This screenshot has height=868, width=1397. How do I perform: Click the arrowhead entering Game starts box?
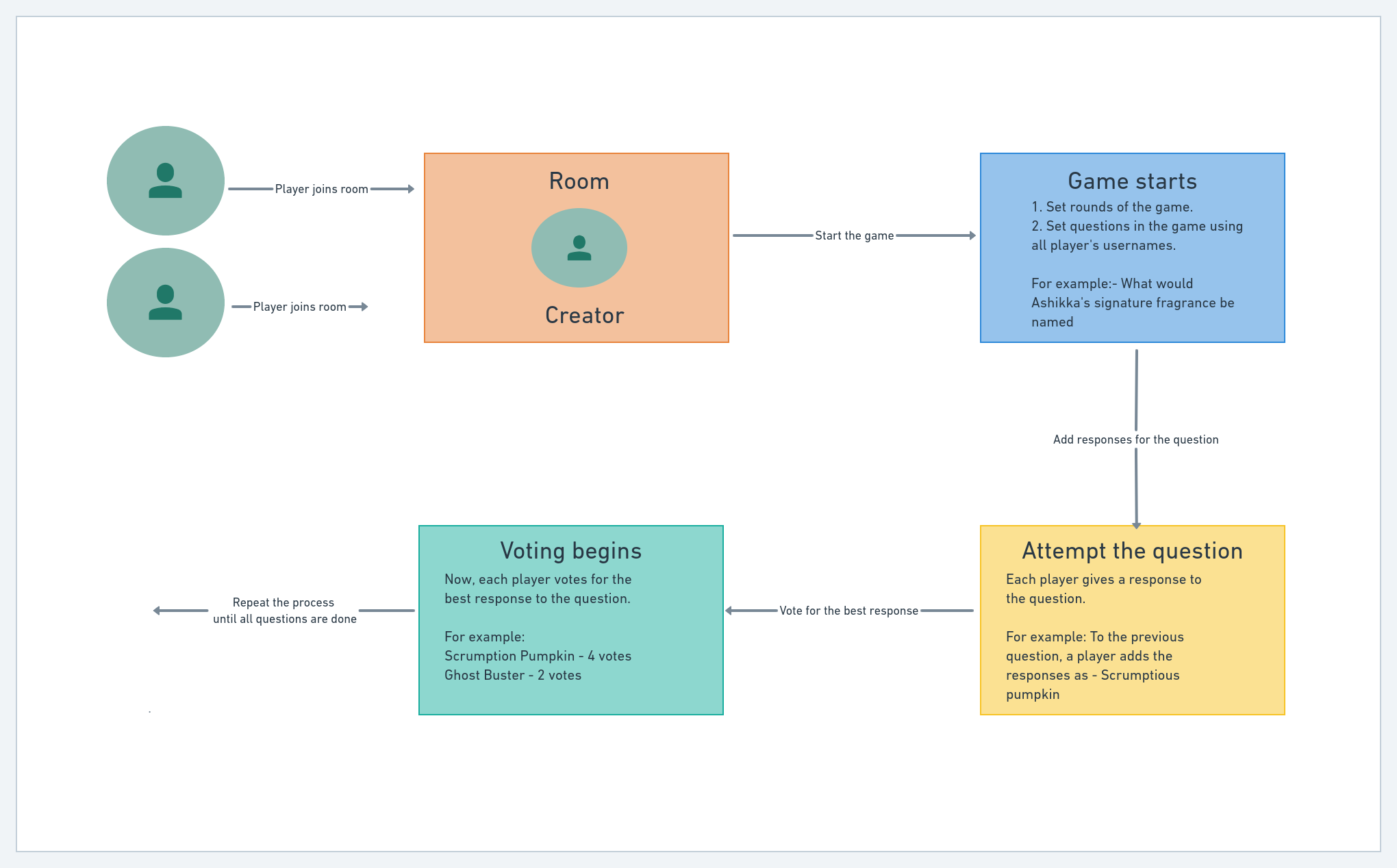click(x=972, y=235)
